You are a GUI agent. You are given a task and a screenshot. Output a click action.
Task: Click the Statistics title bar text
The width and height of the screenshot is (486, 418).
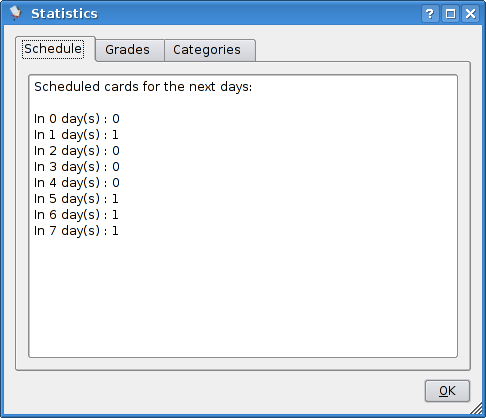pyautogui.click(x=64, y=14)
